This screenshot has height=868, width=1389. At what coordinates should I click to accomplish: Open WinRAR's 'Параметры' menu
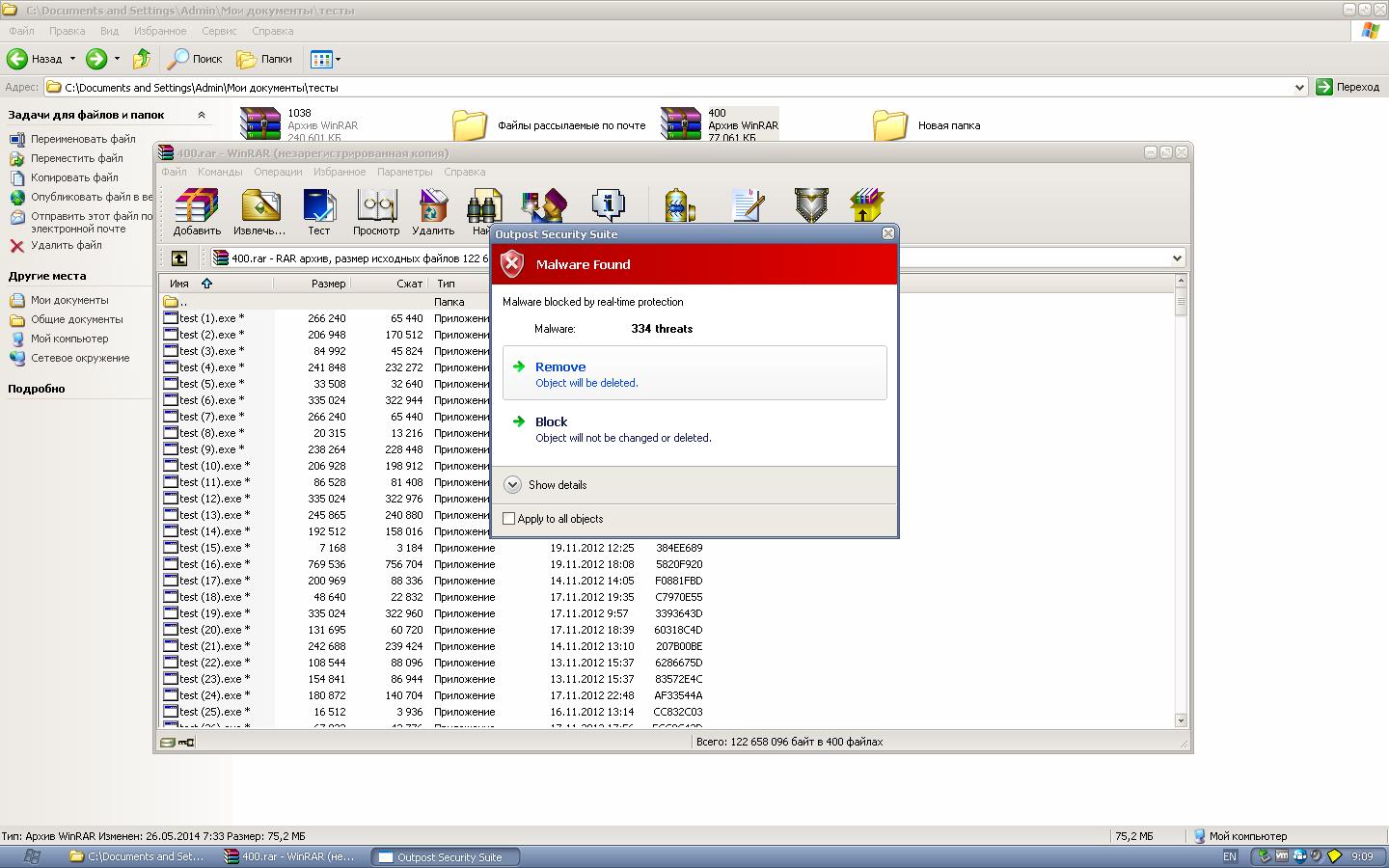tap(405, 172)
